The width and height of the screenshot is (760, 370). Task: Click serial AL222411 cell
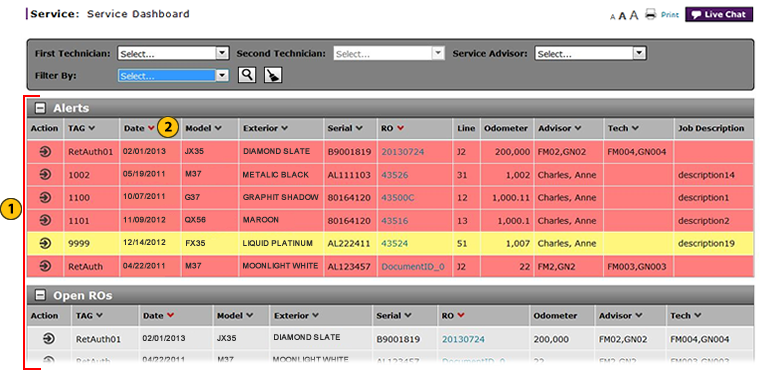(349, 243)
